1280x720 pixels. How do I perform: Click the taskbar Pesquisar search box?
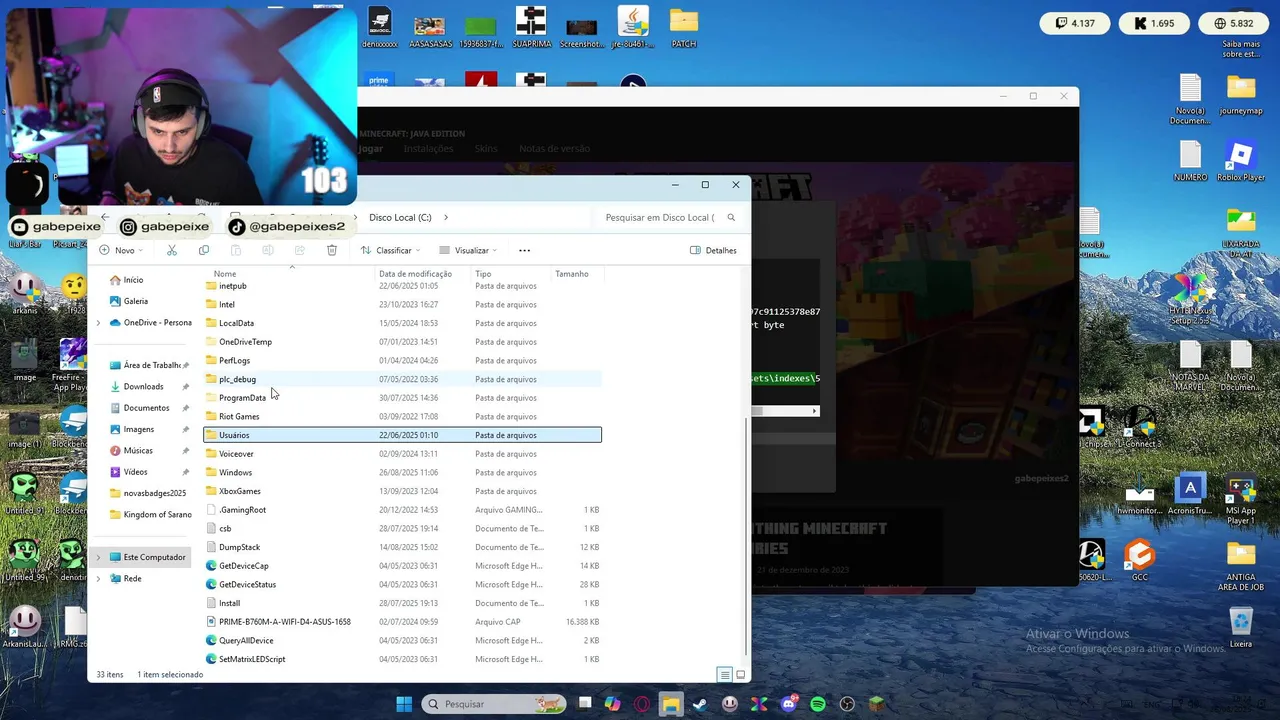tap(492, 704)
